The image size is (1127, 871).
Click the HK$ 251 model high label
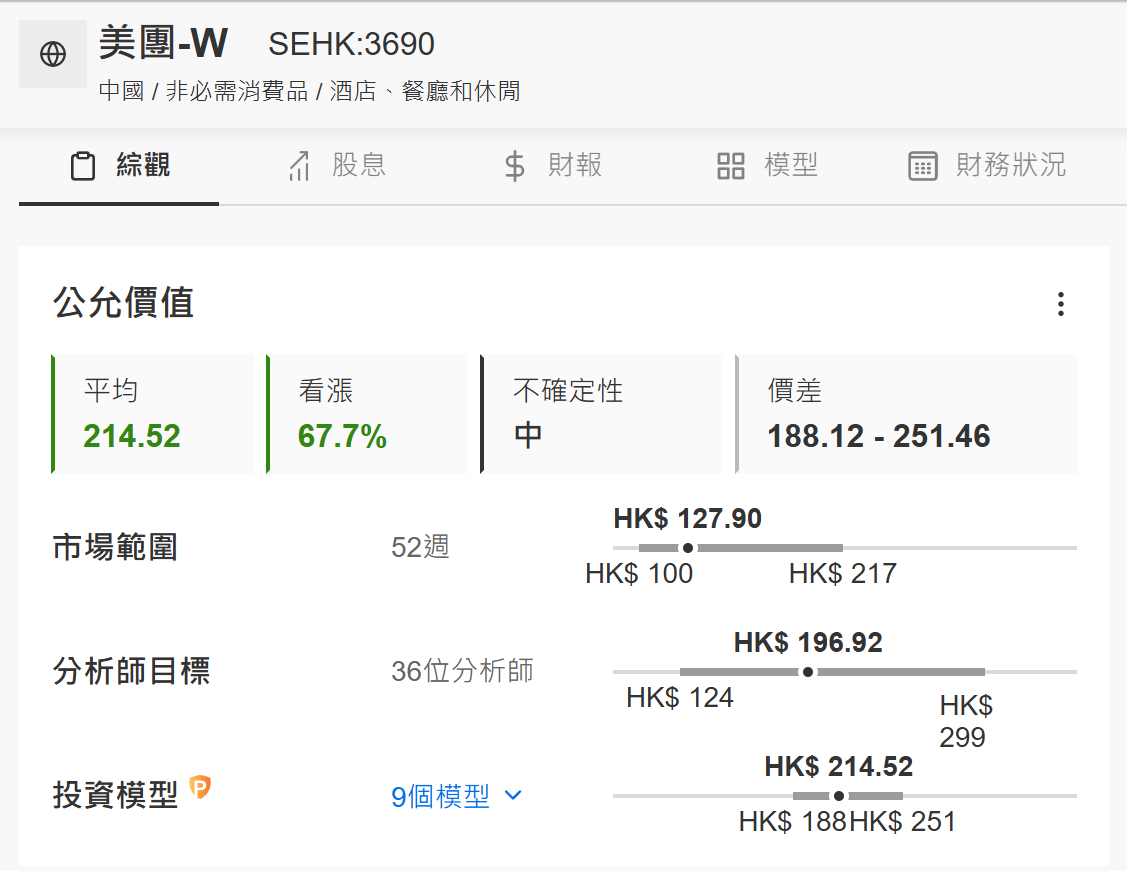tap(903, 821)
